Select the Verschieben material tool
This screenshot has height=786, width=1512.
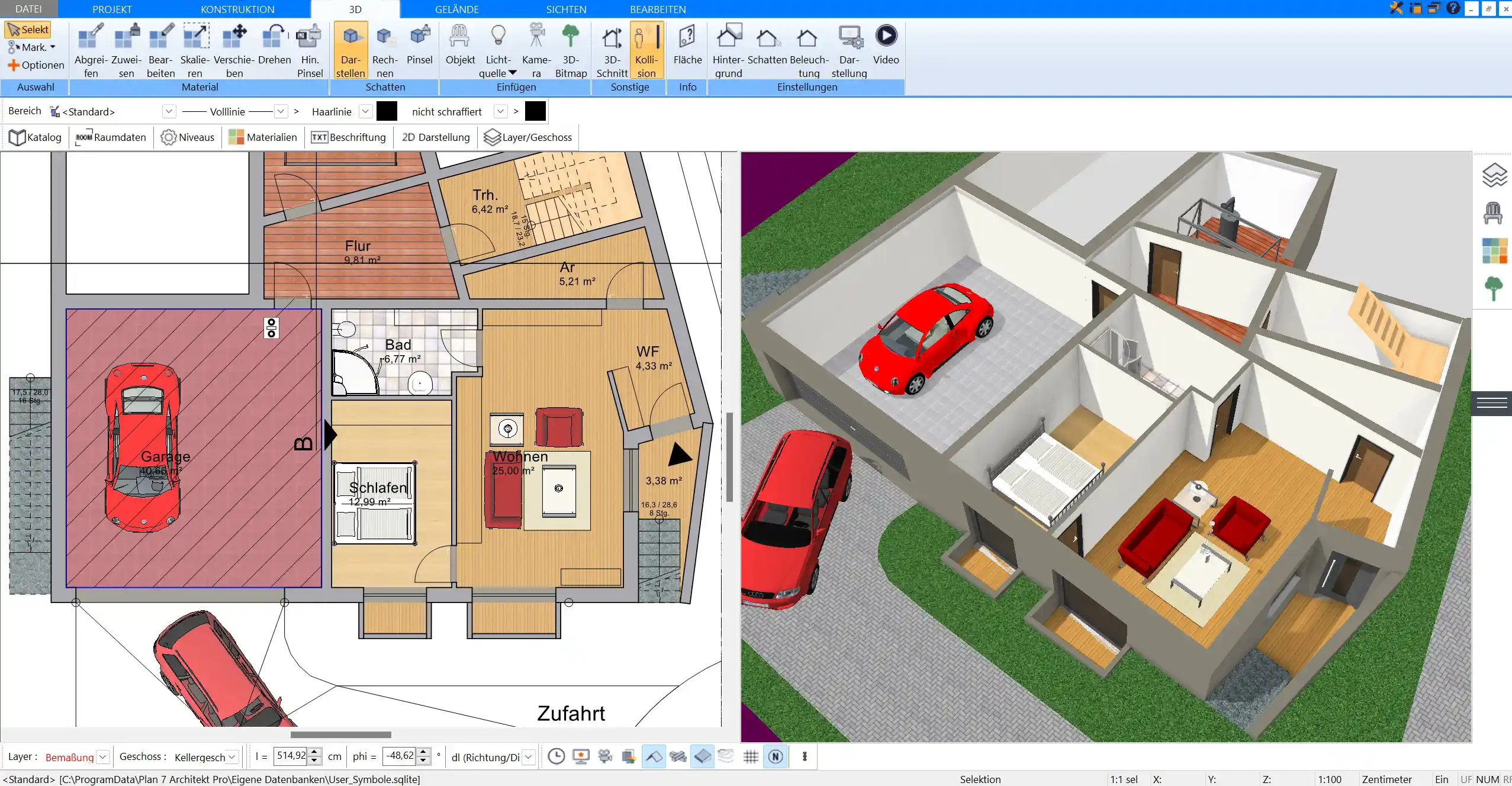tap(234, 51)
